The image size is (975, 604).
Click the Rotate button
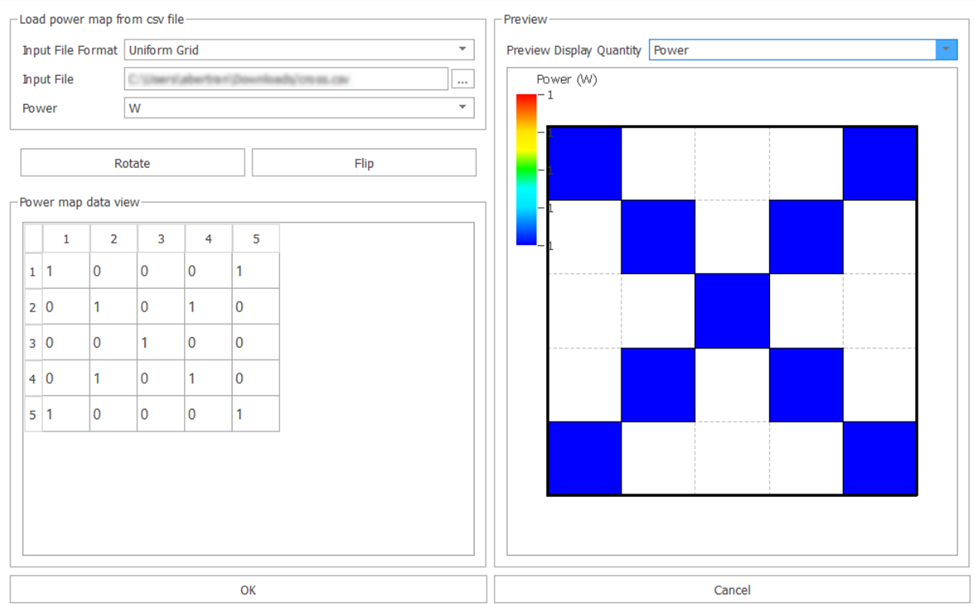point(132,163)
